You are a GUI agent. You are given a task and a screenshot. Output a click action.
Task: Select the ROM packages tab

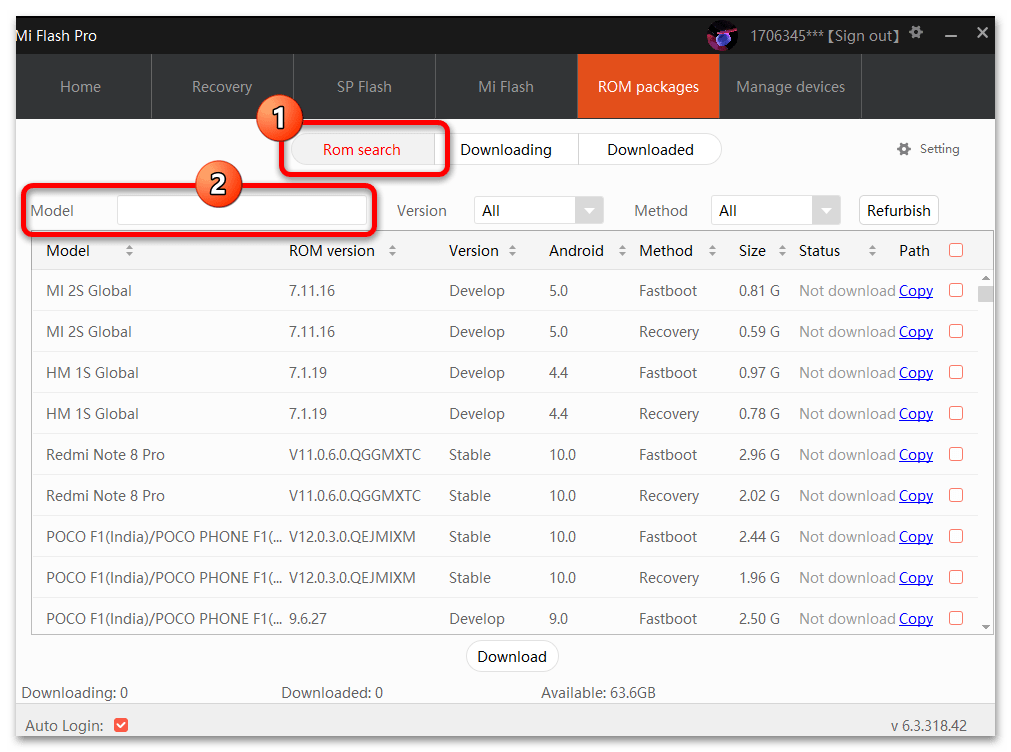(x=648, y=86)
